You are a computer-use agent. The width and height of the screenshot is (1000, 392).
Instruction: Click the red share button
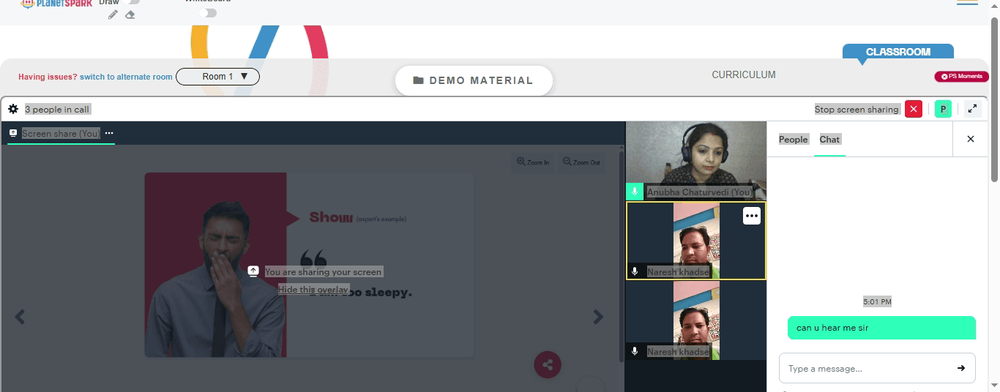coord(547,365)
